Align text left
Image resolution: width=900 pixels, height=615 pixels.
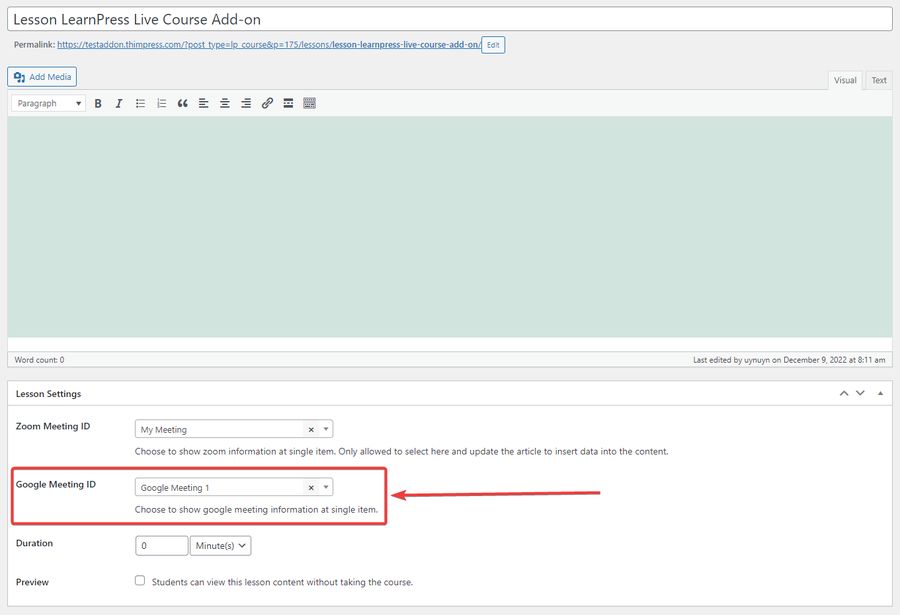pos(204,103)
